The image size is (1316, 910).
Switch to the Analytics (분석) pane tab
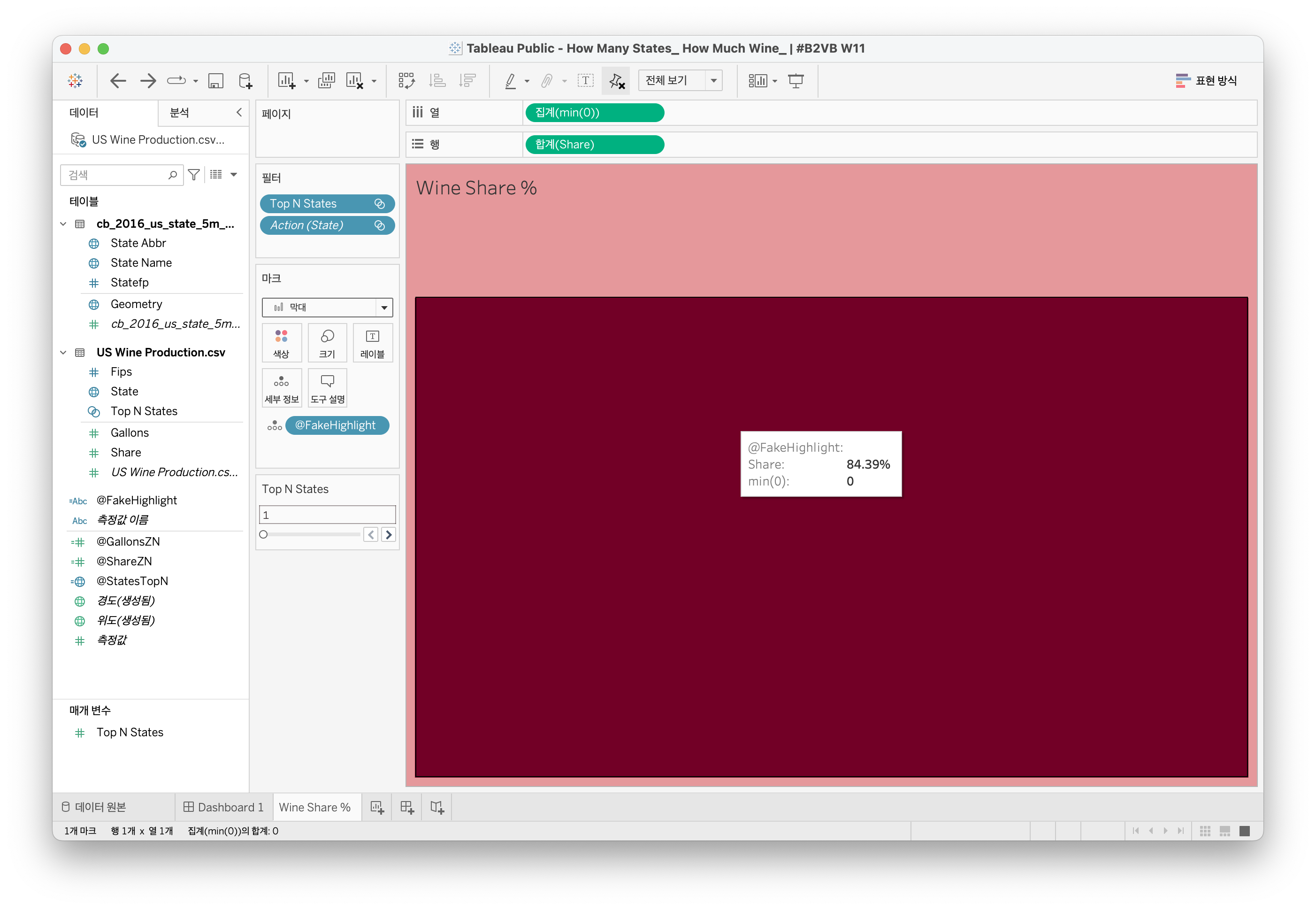pyautogui.click(x=180, y=113)
